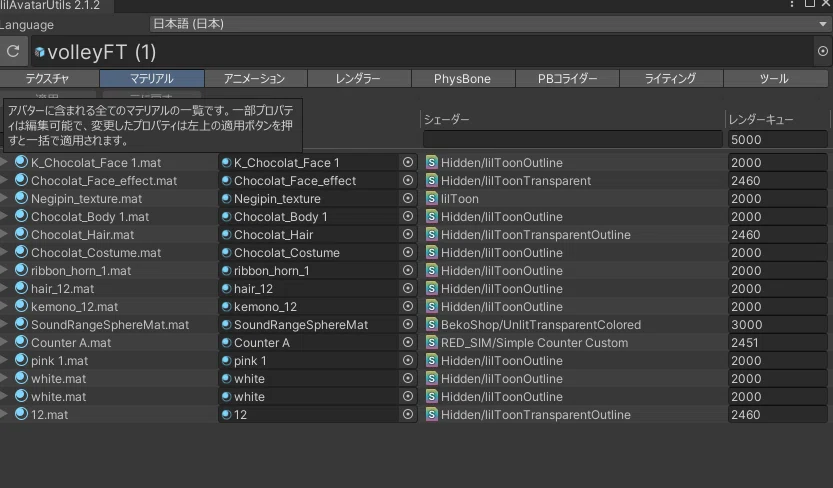Expand the ribbon_horn_1.mat row
Screen dimensions: 833x488
[4, 271]
